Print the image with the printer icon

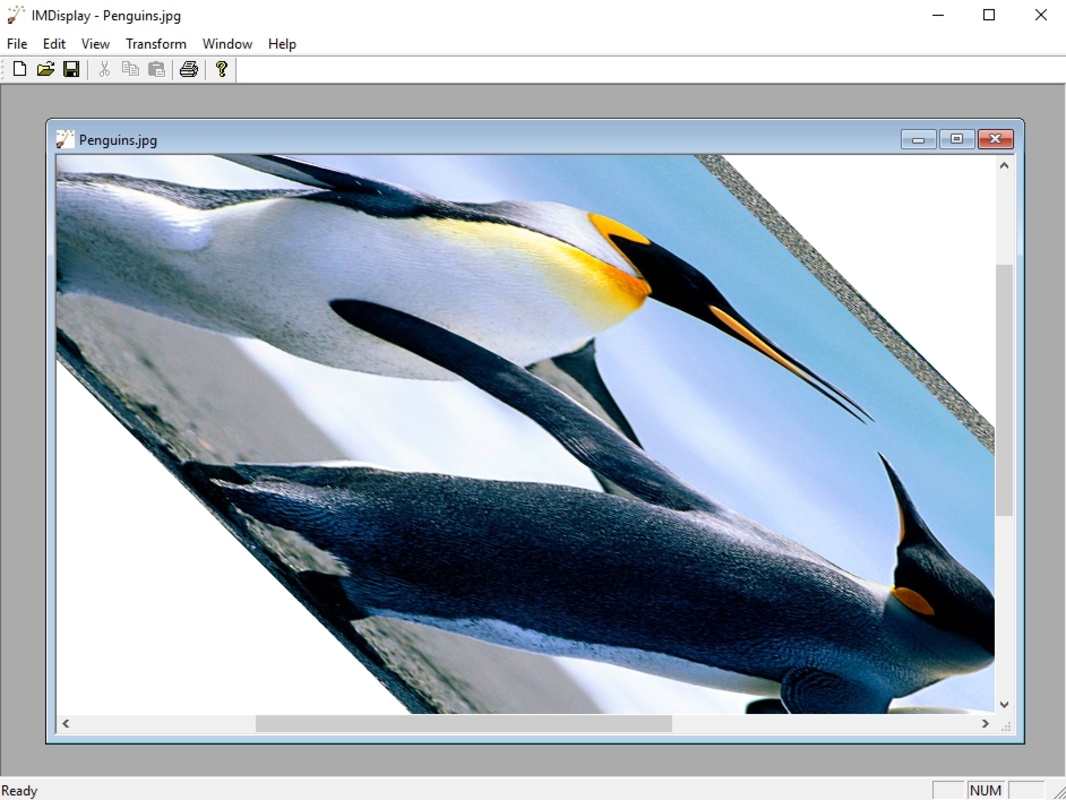click(x=189, y=69)
